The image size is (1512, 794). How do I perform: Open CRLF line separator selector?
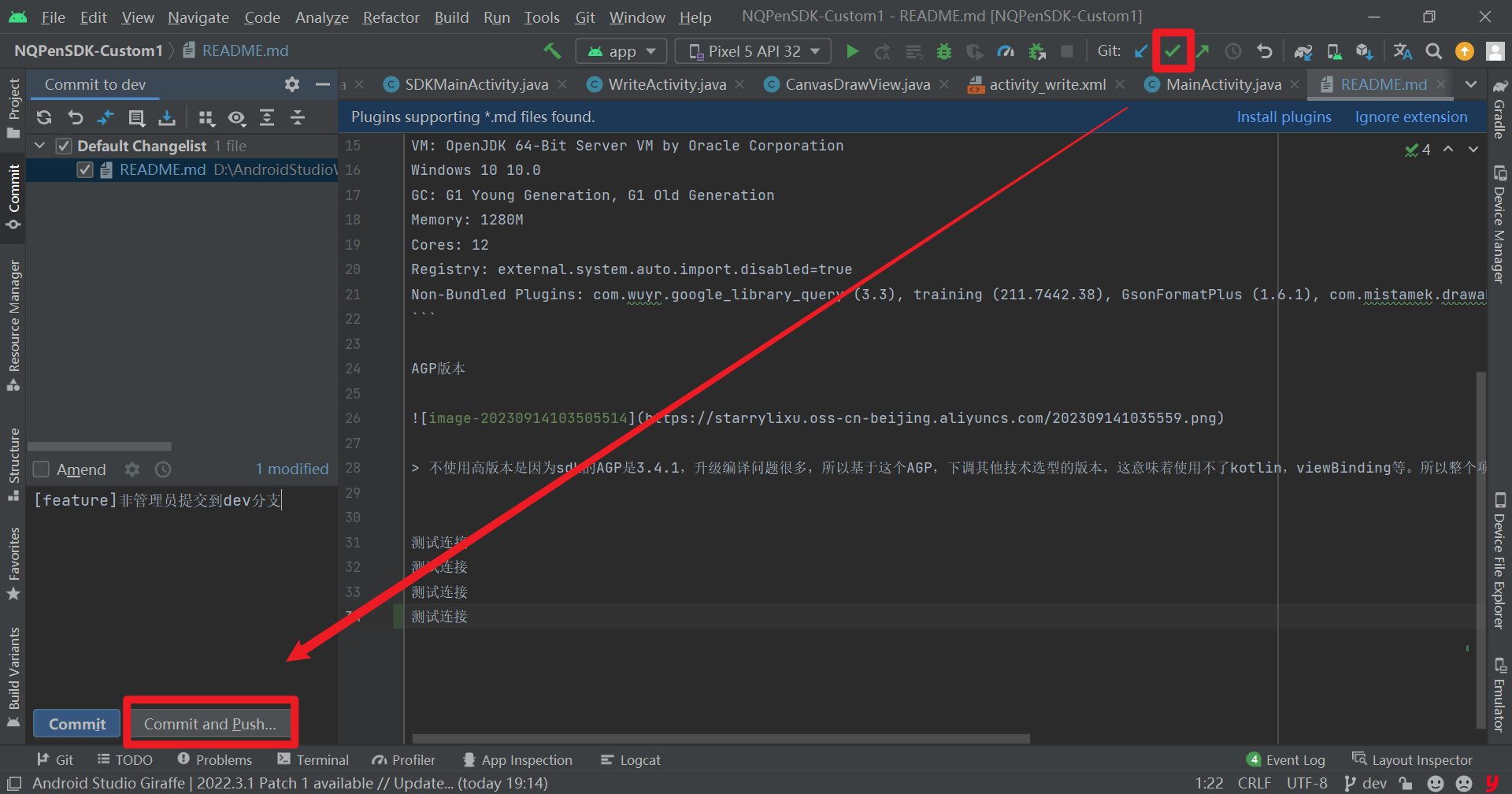tap(1254, 783)
